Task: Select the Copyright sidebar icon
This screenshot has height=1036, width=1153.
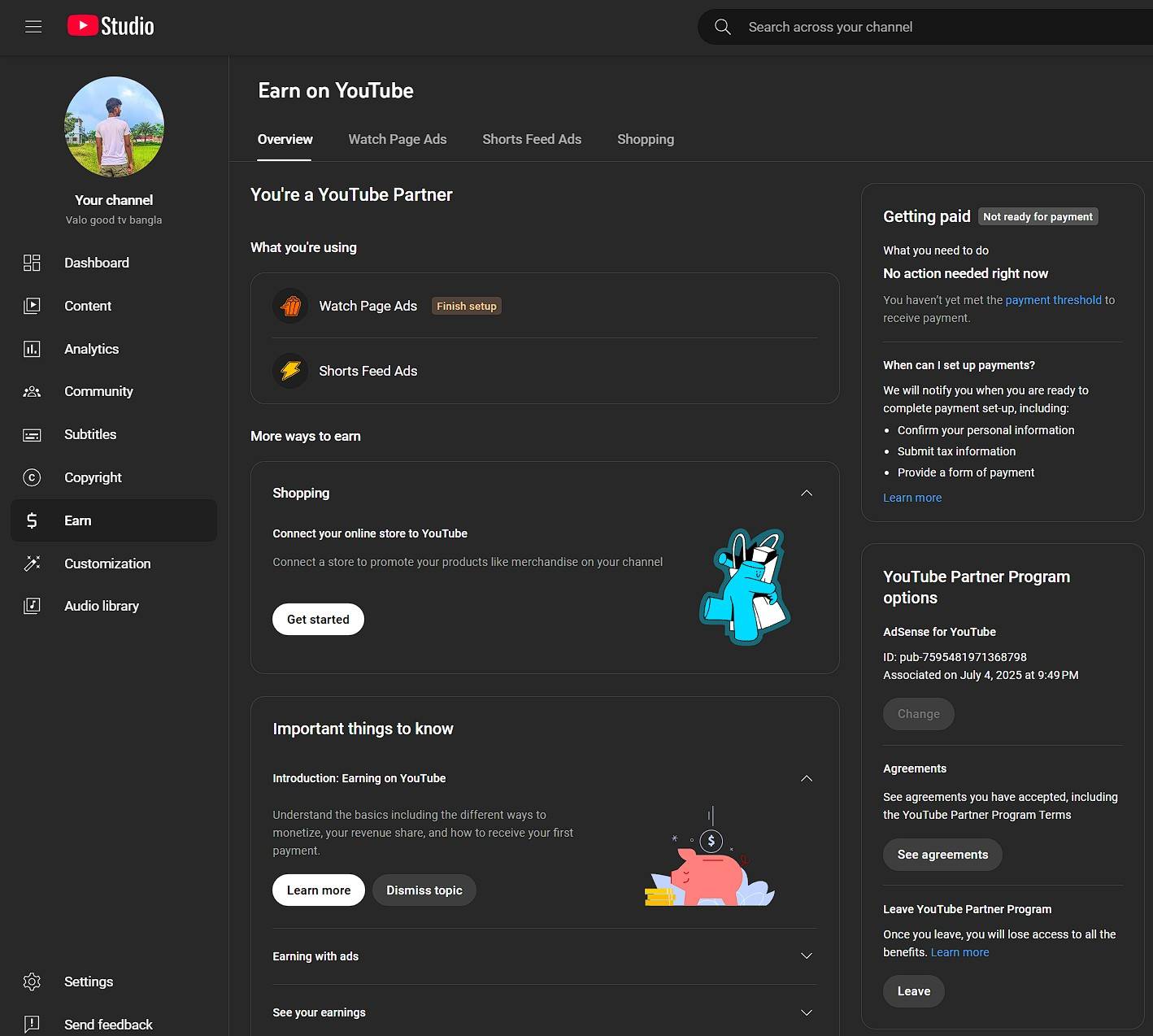Action: click(x=32, y=477)
